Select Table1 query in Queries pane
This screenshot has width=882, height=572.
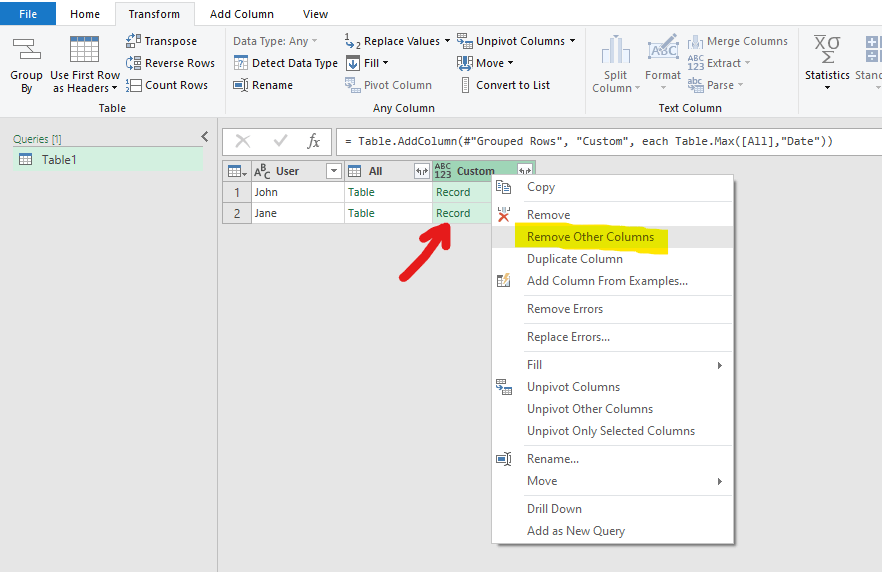[108, 160]
